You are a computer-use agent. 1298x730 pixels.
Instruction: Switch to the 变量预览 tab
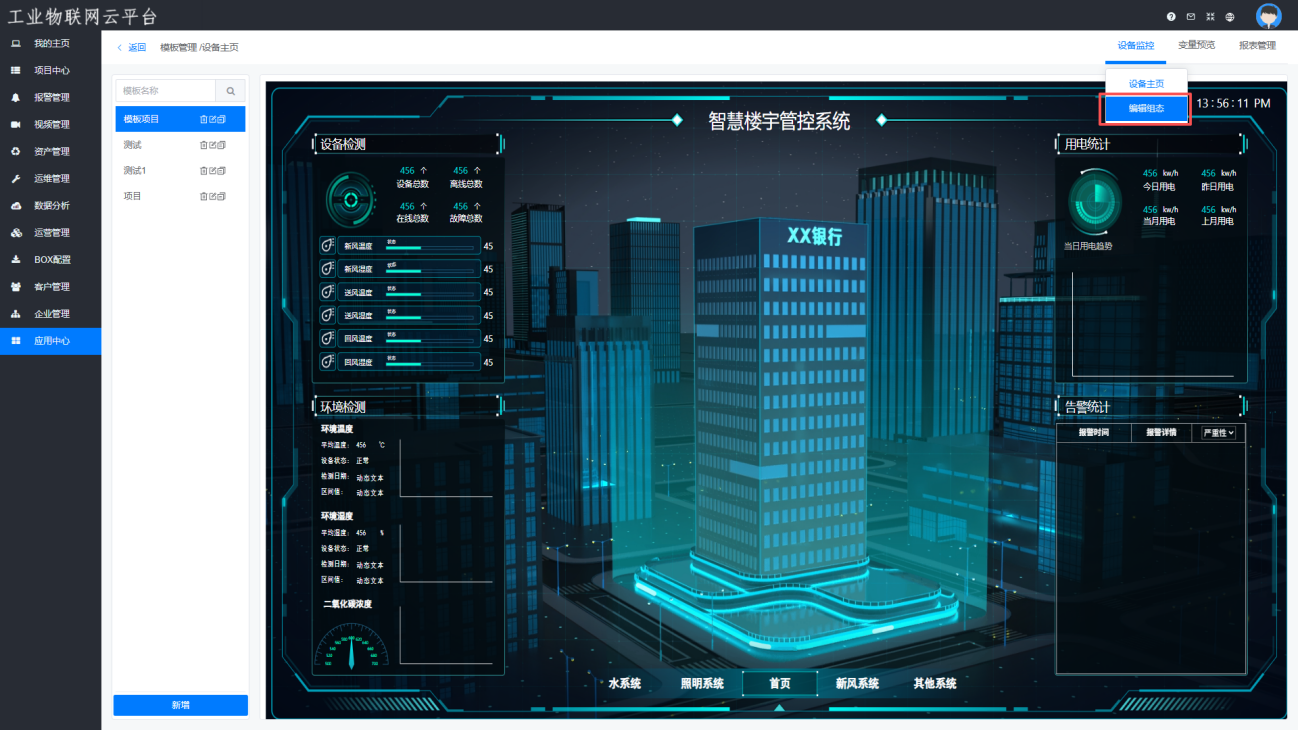tap(1196, 46)
